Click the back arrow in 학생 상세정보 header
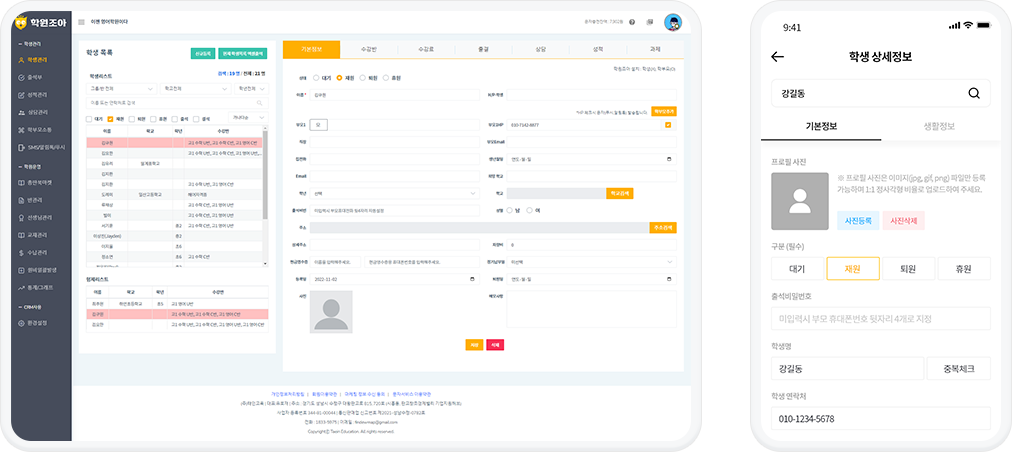1012x452 pixels. [x=777, y=57]
